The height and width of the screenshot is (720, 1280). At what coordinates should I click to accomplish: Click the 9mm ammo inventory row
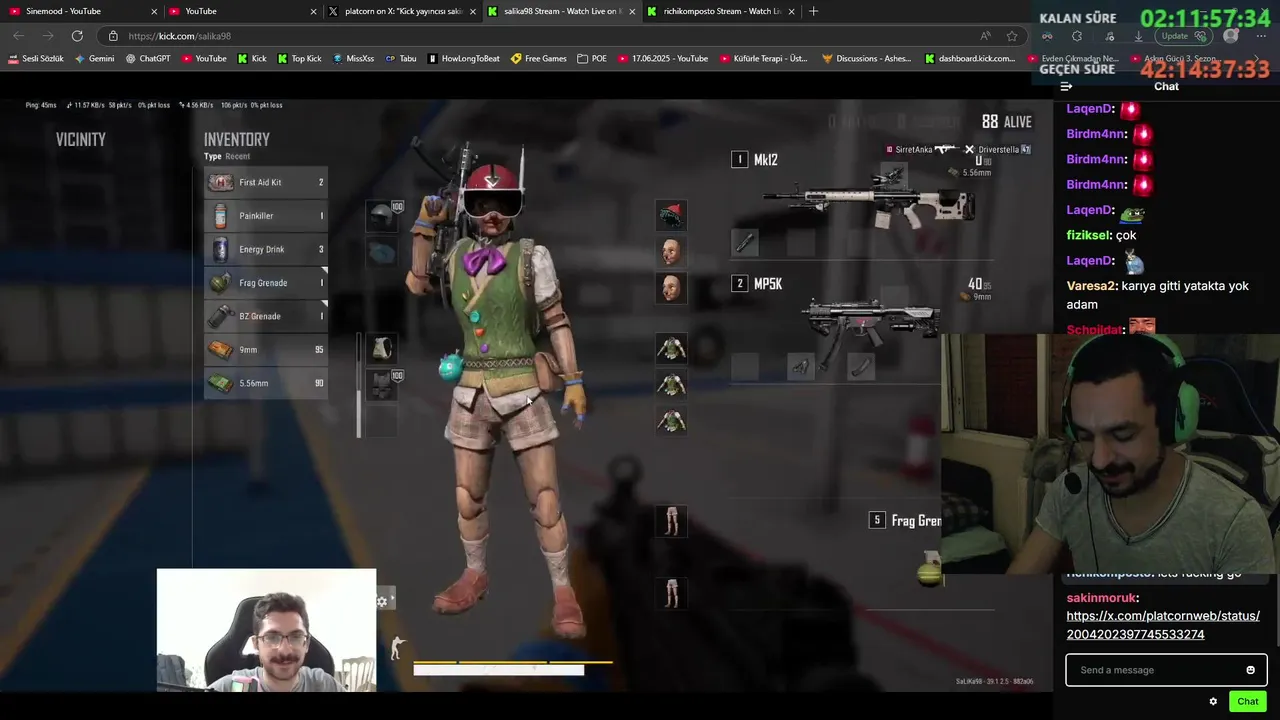pos(266,350)
